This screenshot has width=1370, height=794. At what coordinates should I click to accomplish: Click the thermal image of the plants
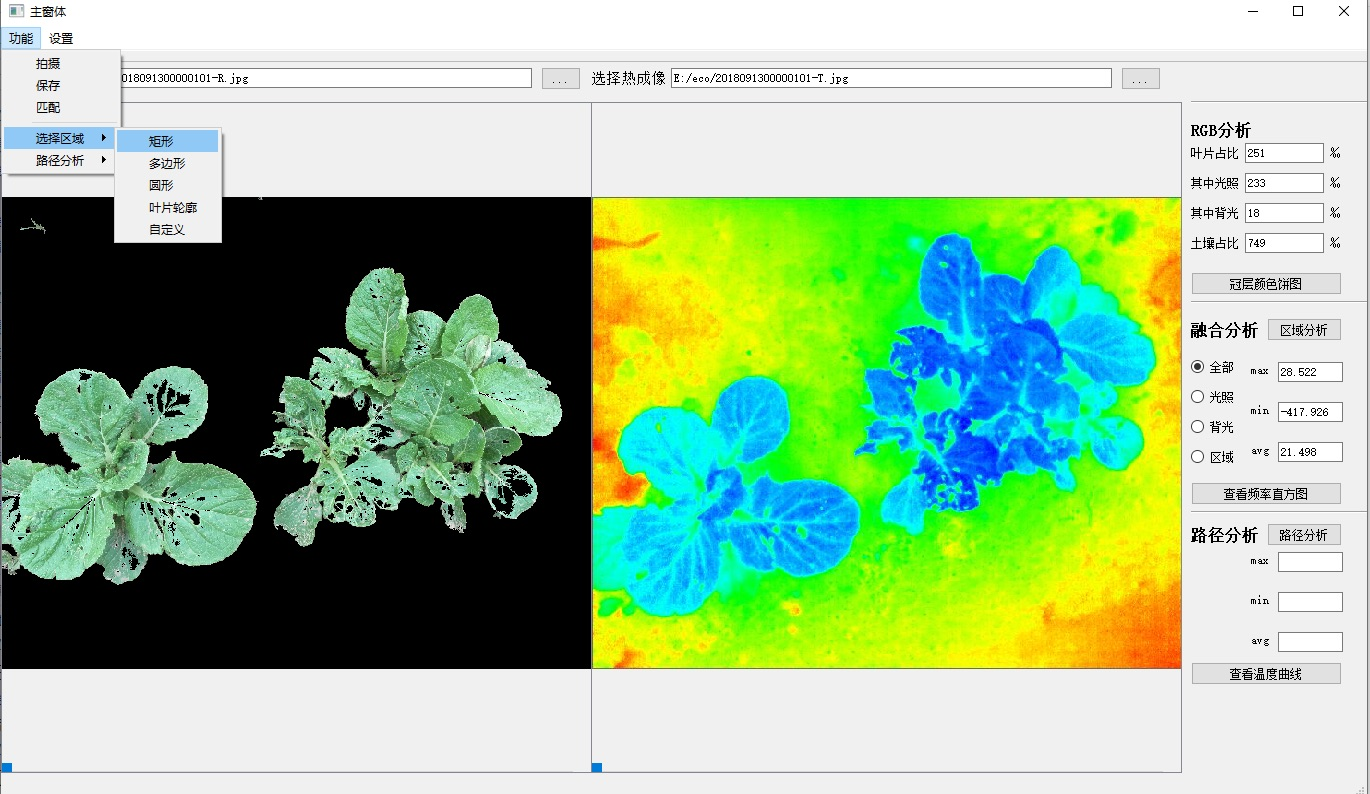pyautogui.click(x=886, y=432)
